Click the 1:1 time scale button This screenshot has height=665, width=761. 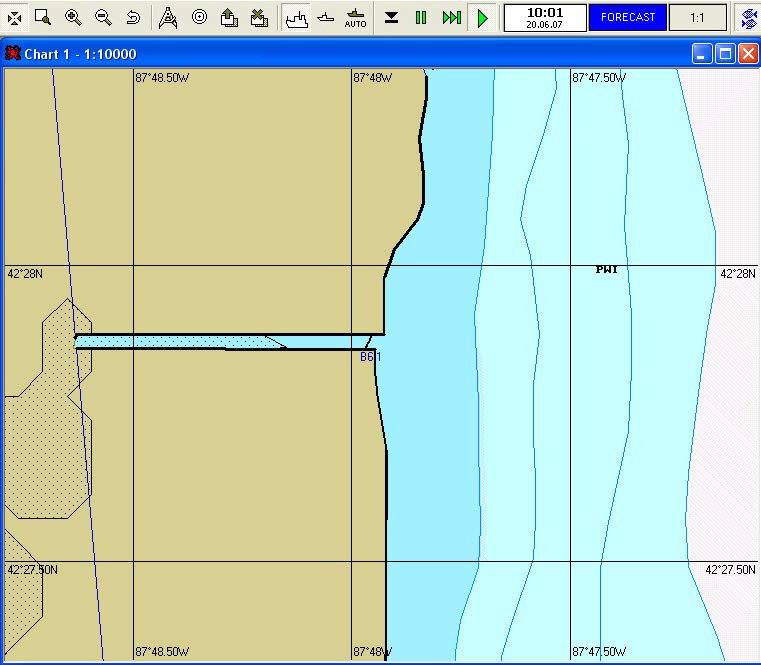click(697, 17)
